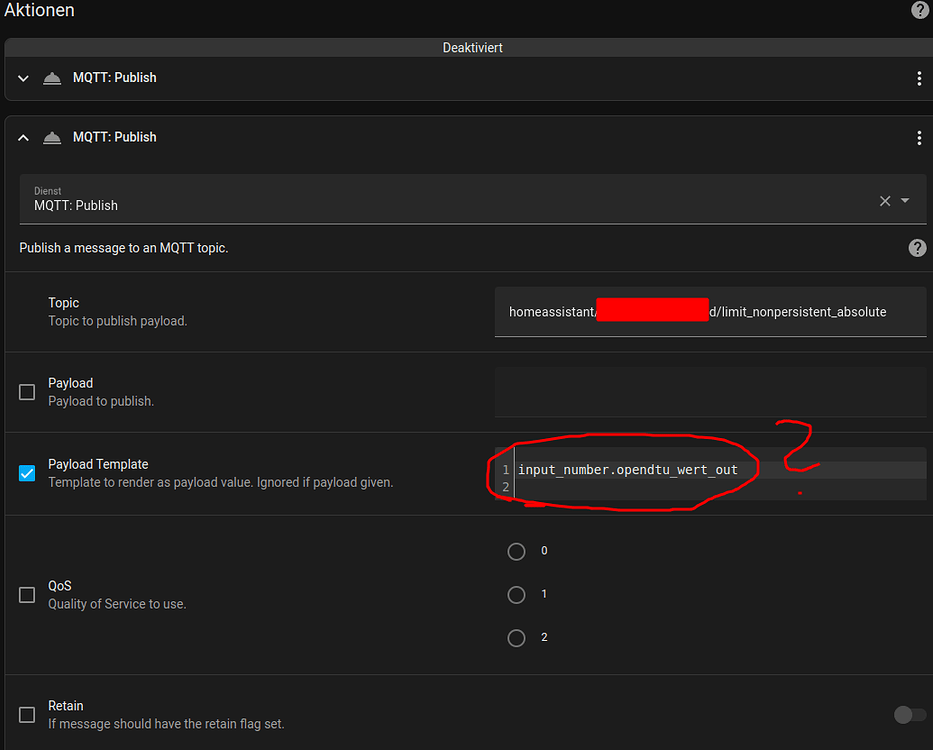Click the cloud icon on the collapsed MQTT Publish action
Viewport: 933px width, 750px height.
click(51, 77)
